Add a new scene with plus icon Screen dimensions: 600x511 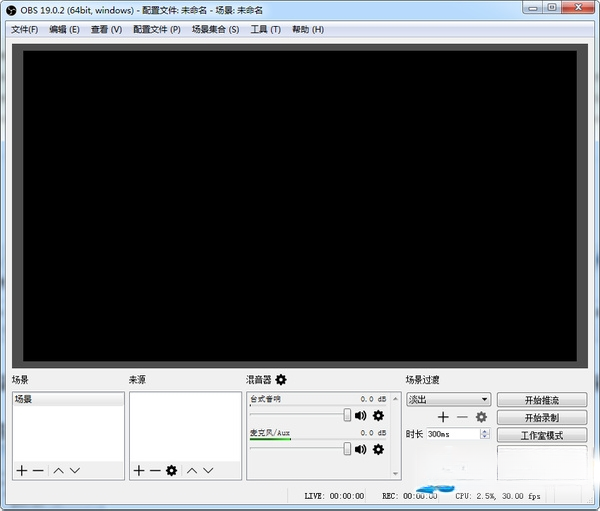pyautogui.click(x=22, y=470)
